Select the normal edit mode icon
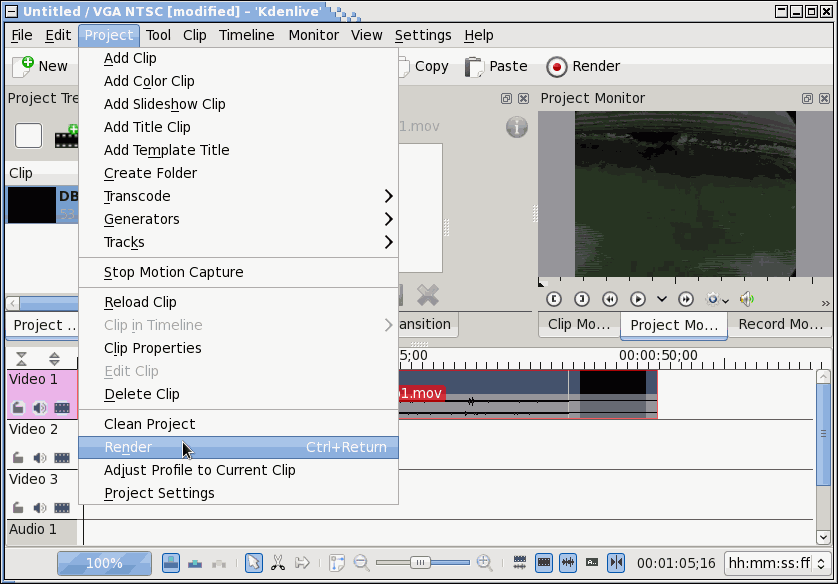This screenshot has height=584, width=838. (171, 563)
